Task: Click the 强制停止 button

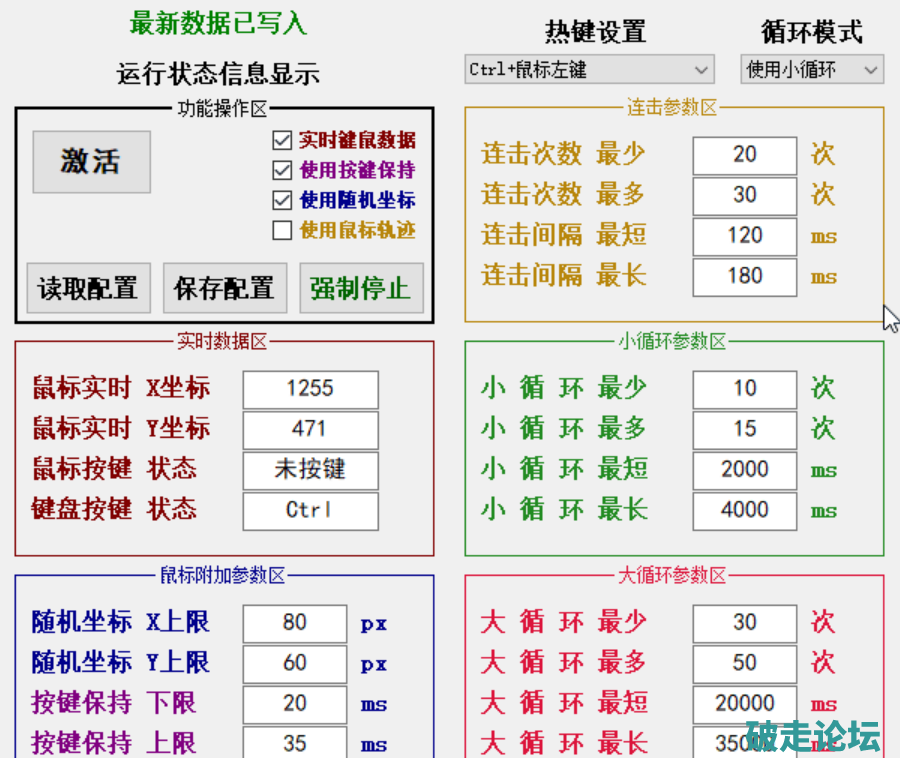Action: coord(361,289)
